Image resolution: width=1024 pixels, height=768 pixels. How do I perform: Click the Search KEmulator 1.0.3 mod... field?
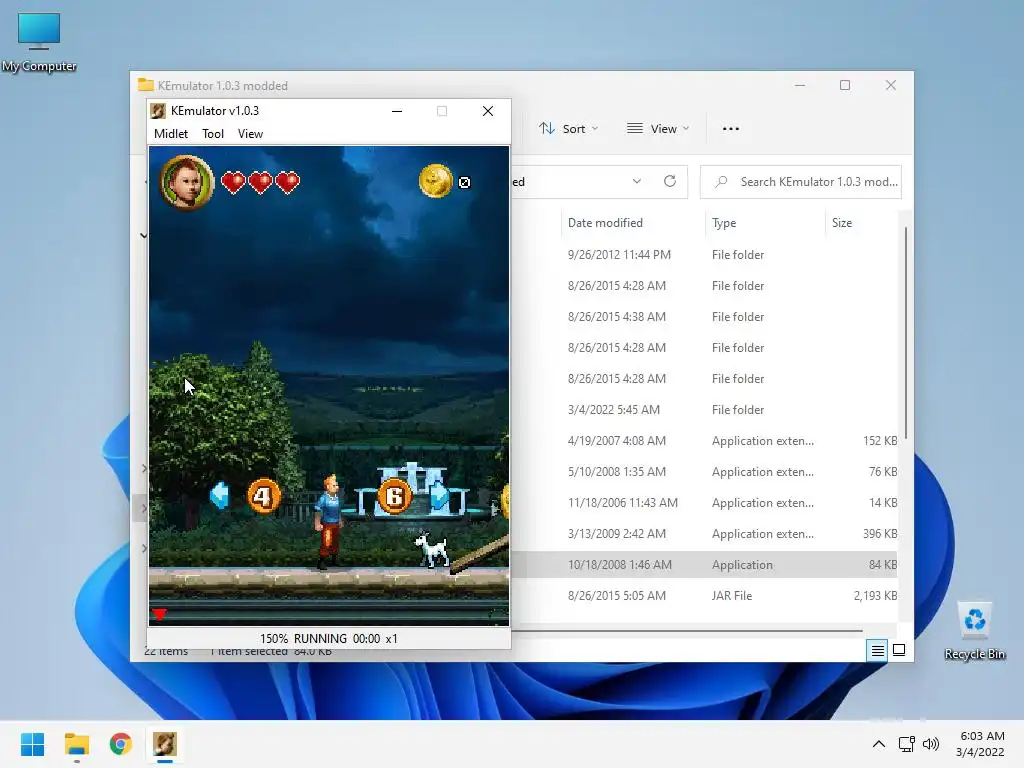(x=801, y=182)
